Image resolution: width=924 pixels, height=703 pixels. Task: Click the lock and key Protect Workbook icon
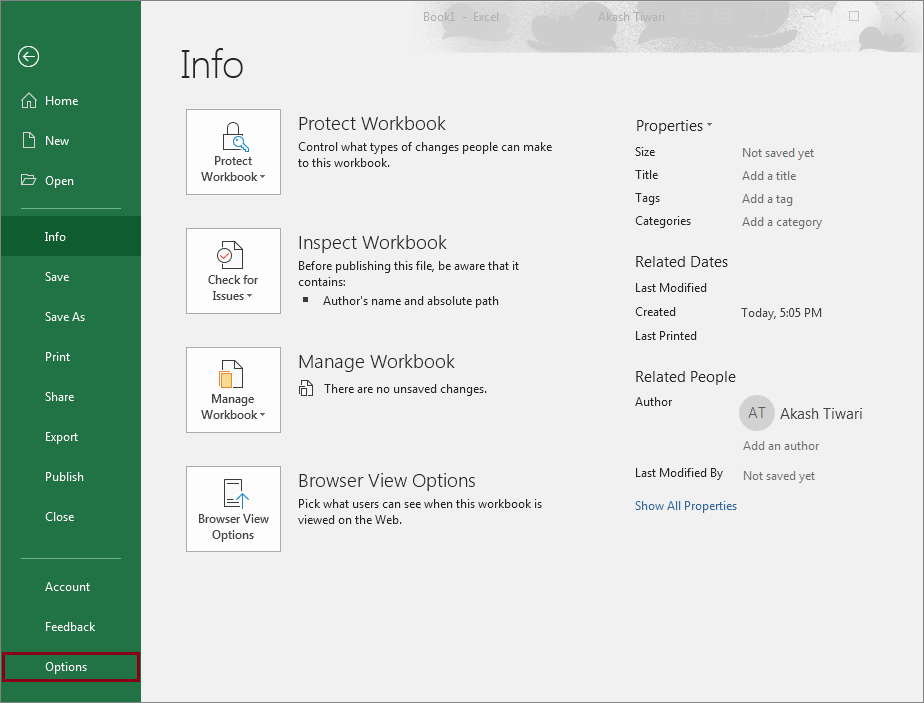click(235, 137)
